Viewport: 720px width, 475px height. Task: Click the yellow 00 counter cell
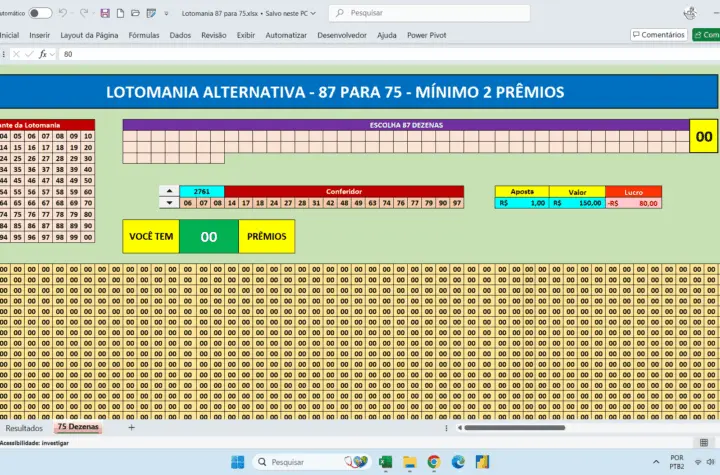[703, 136]
